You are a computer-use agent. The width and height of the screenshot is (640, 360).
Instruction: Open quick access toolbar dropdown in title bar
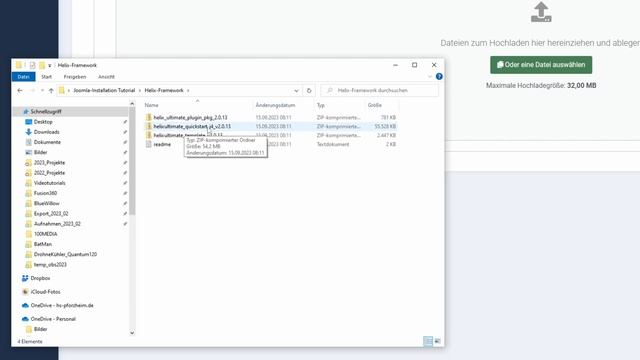(50, 65)
